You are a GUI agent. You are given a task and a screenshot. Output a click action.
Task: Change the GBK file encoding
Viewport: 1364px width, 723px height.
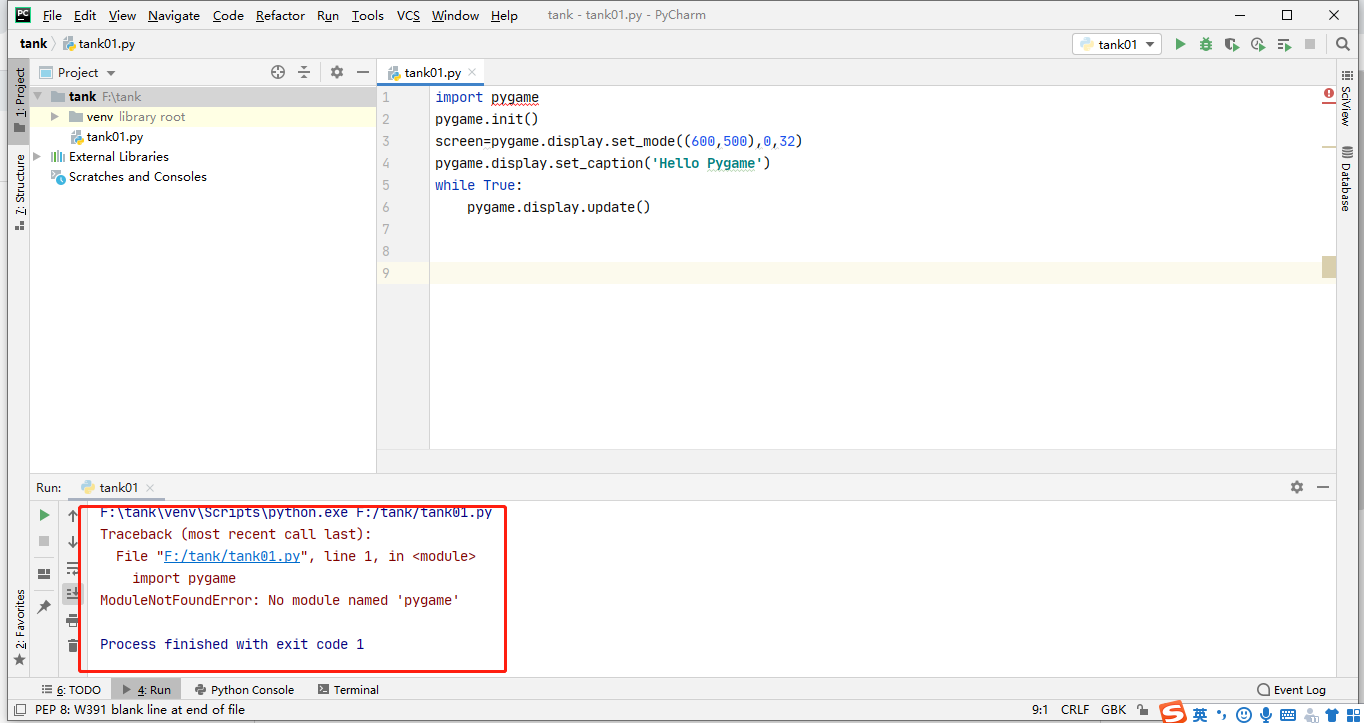(1114, 710)
